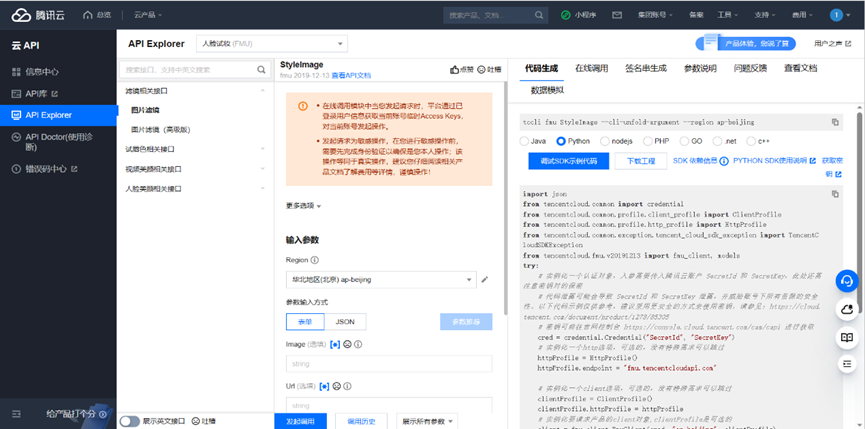
Task: Collapse the sidebar with the bottom-left icon
Action: [16, 414]
